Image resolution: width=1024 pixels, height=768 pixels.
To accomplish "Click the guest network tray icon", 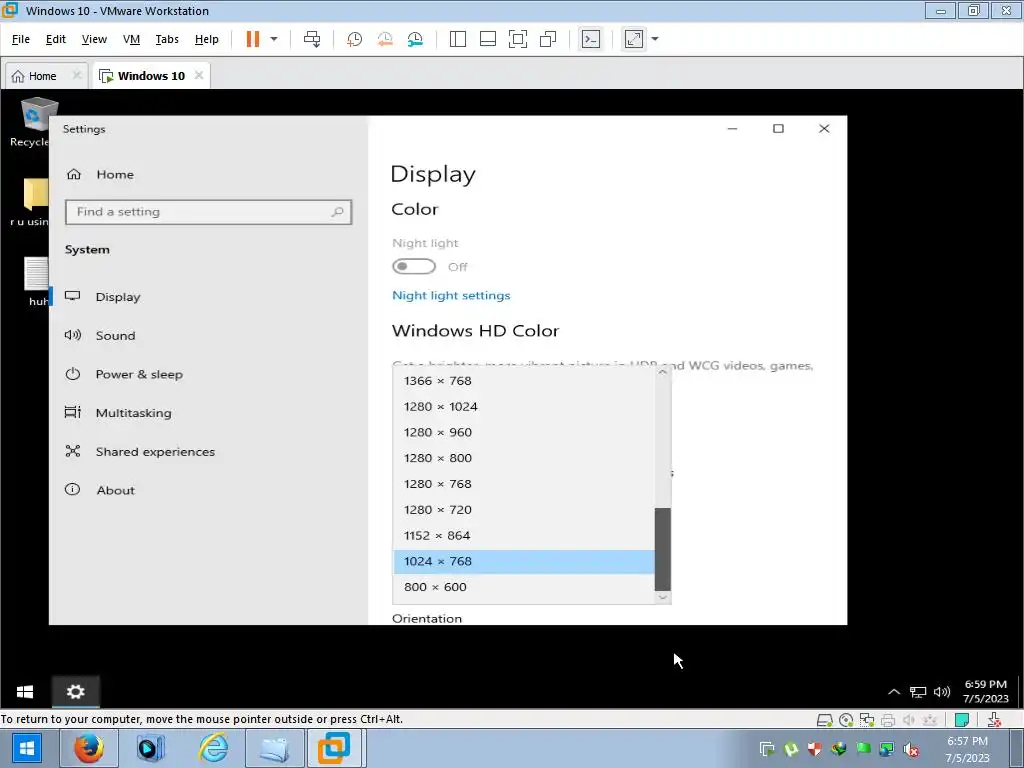I will [918, 692].
